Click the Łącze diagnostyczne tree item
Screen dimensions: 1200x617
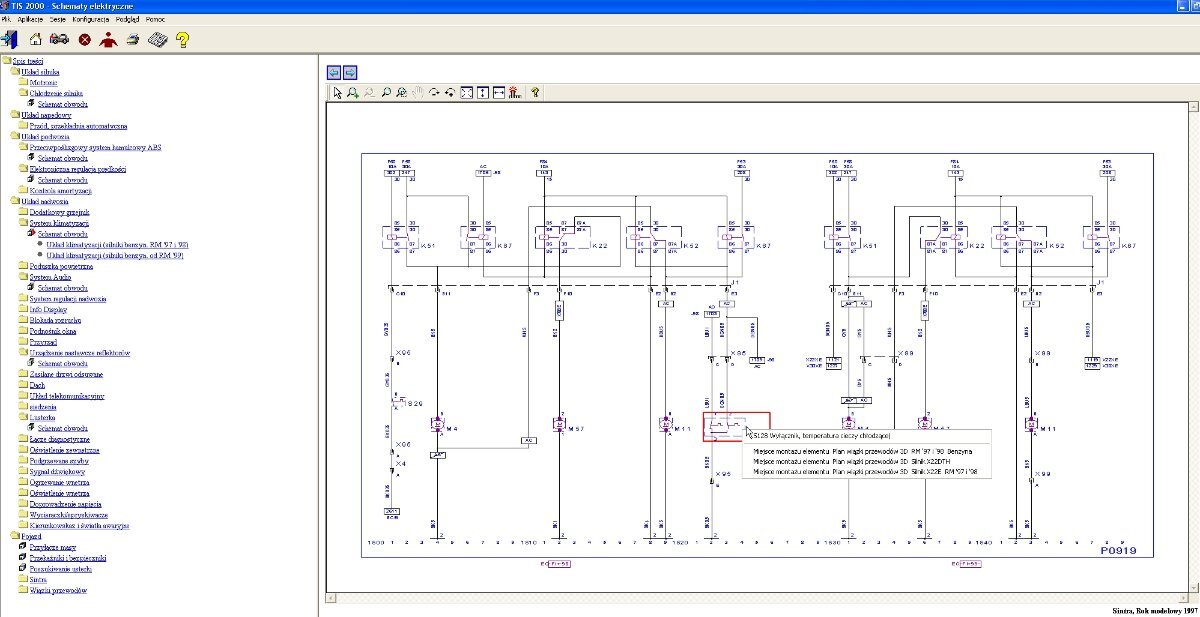pyautogui.click(x=60, y=439)
